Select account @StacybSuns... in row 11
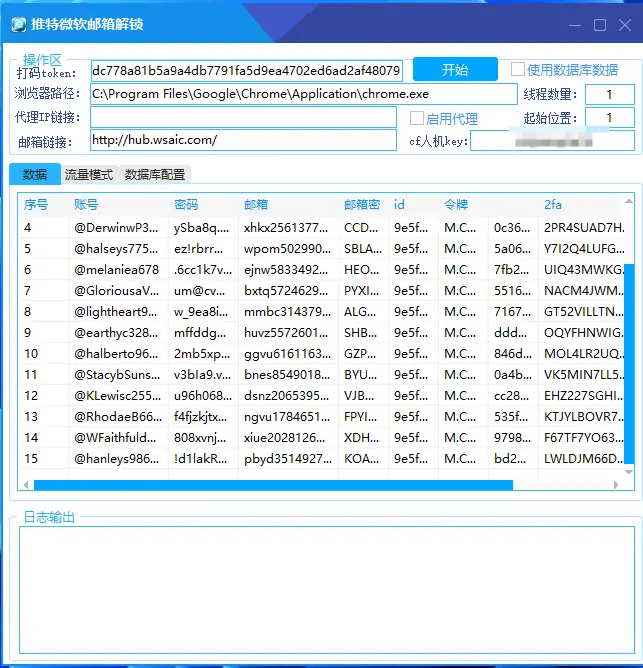The width and height of the screenshot is (643, 668). (x=117, y=375)
